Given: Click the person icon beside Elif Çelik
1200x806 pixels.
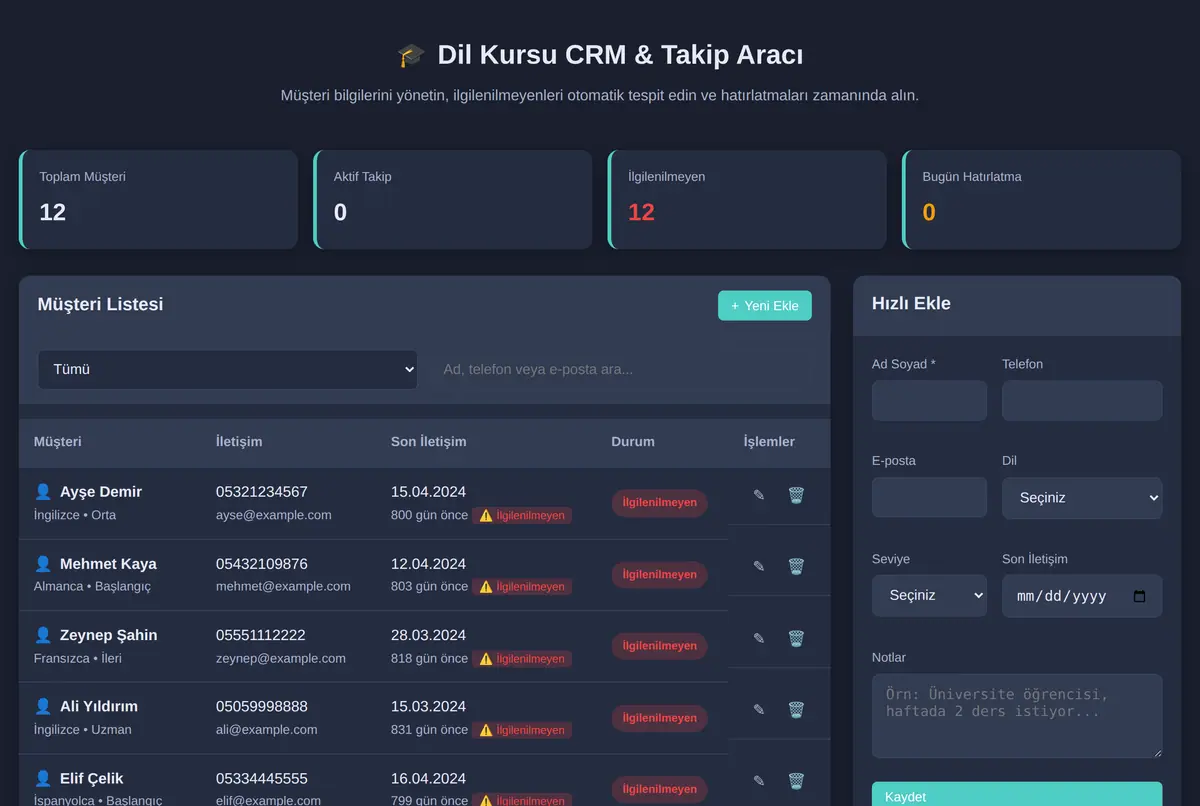Looking at the screenshot, I should click(x=43, y=778).
